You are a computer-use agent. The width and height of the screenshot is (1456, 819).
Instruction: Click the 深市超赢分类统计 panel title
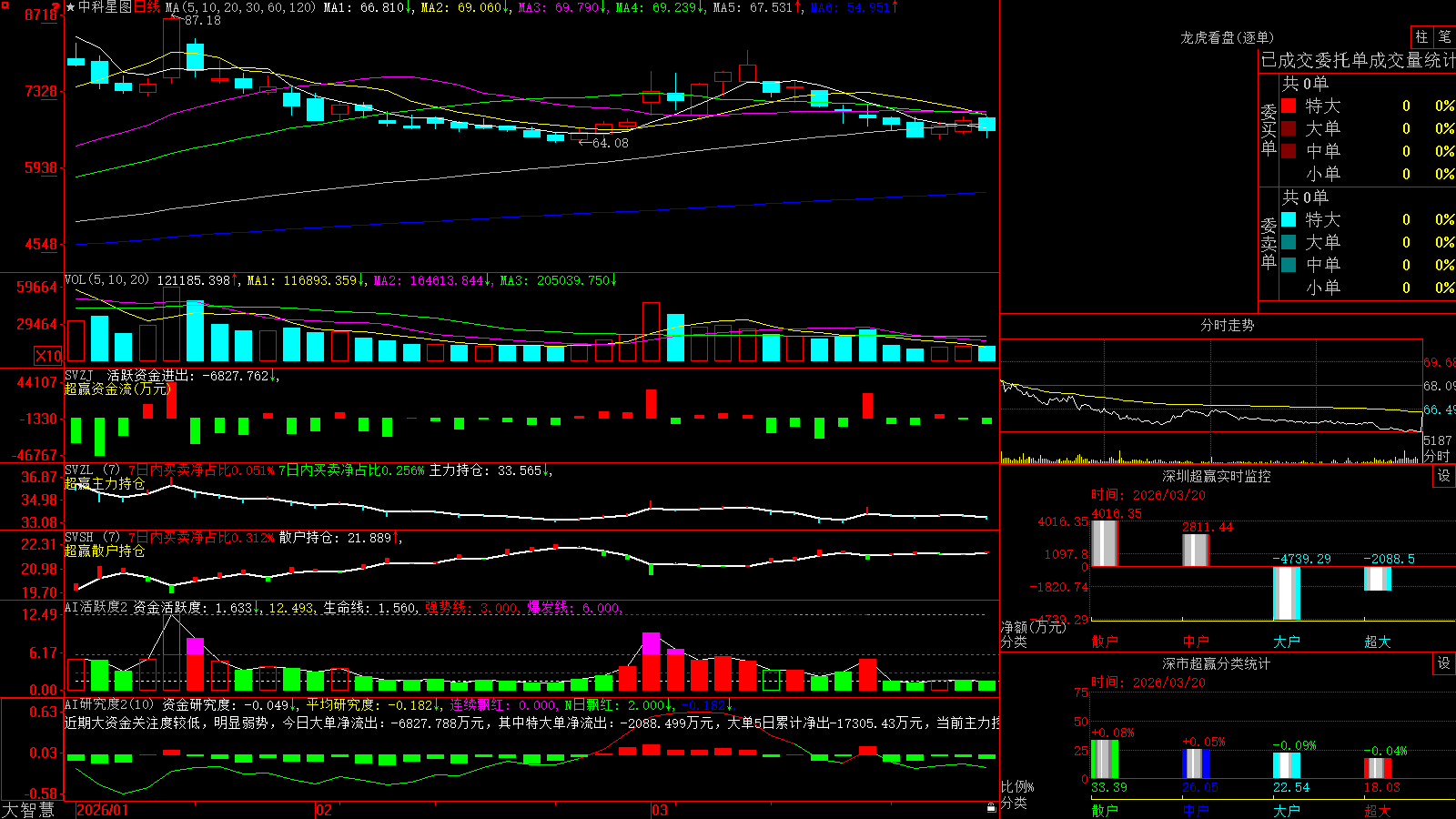pyautogui.click(x=1216, y=663)
